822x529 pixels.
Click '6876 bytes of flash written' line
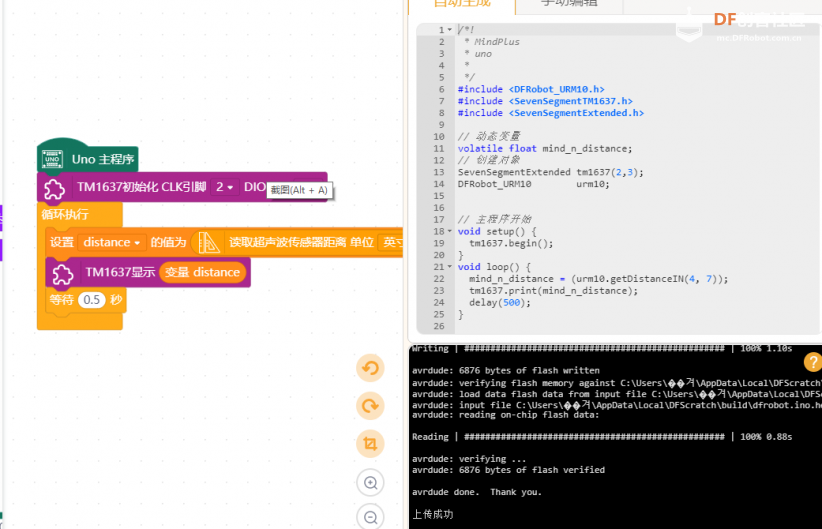click(505, 370)
